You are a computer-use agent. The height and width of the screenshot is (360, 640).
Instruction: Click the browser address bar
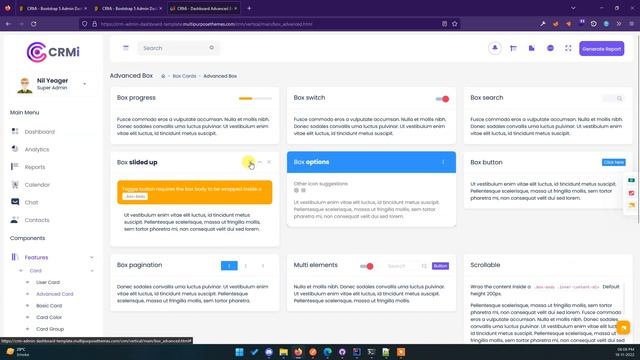(269, 24)
